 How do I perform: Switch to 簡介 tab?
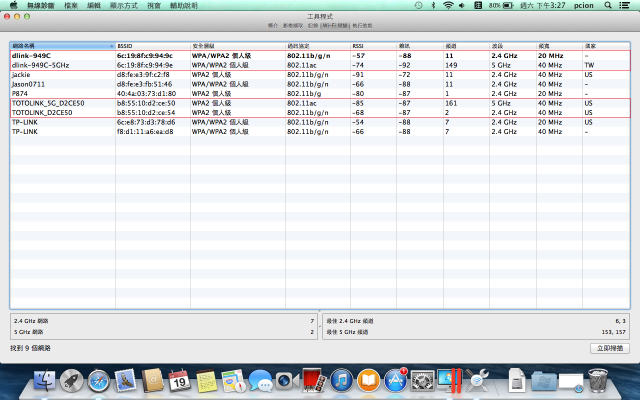[273, 25]
